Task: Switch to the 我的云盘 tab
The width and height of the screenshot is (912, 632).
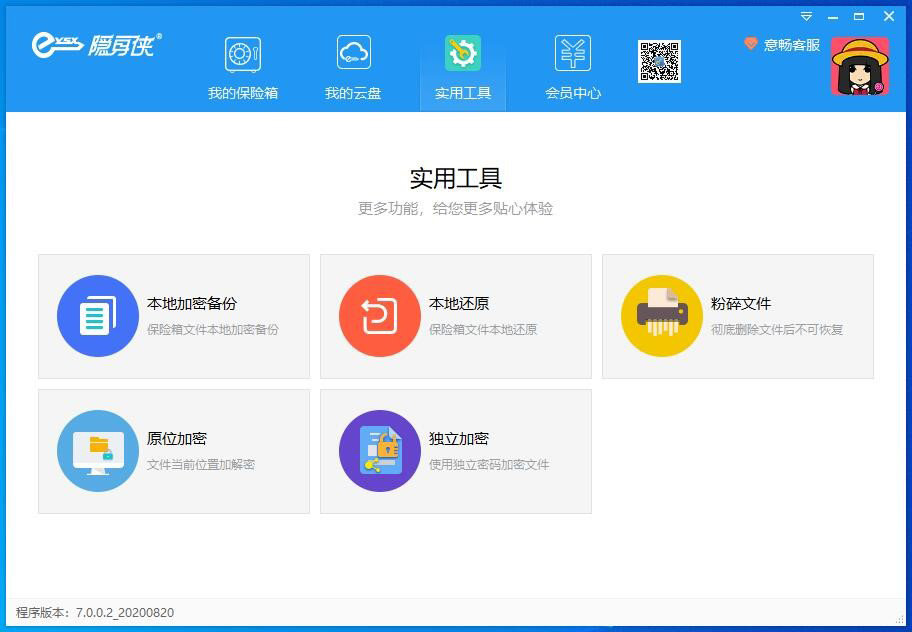Action: [353, 93]
